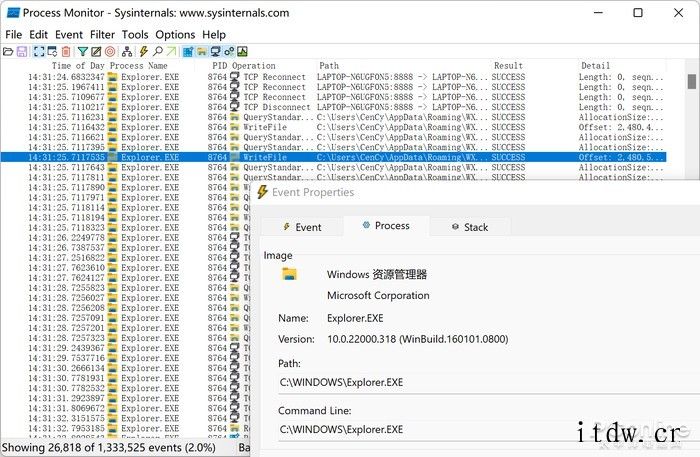Open the Highlight tool icon

pyautogui.click(x=97, y=51)
